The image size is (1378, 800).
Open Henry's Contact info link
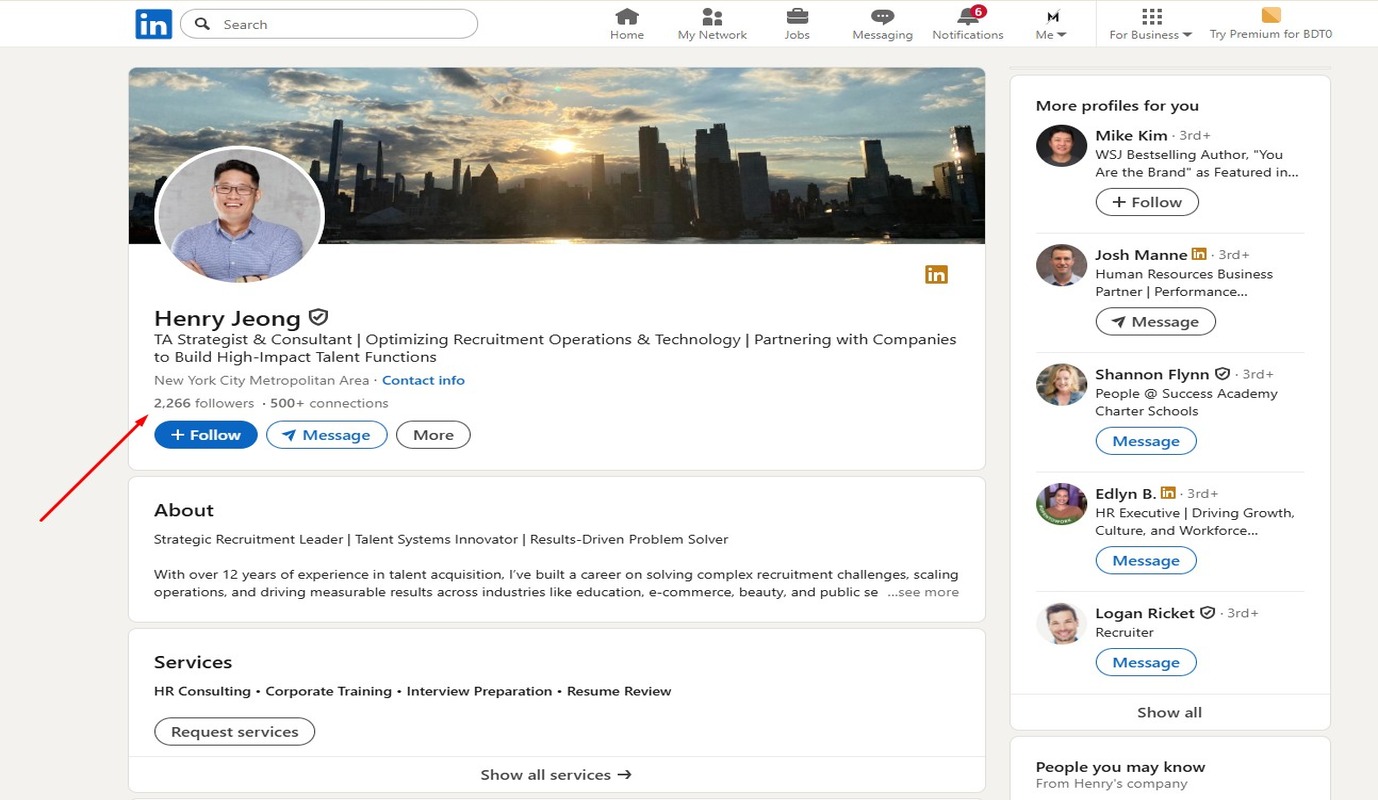423,380
